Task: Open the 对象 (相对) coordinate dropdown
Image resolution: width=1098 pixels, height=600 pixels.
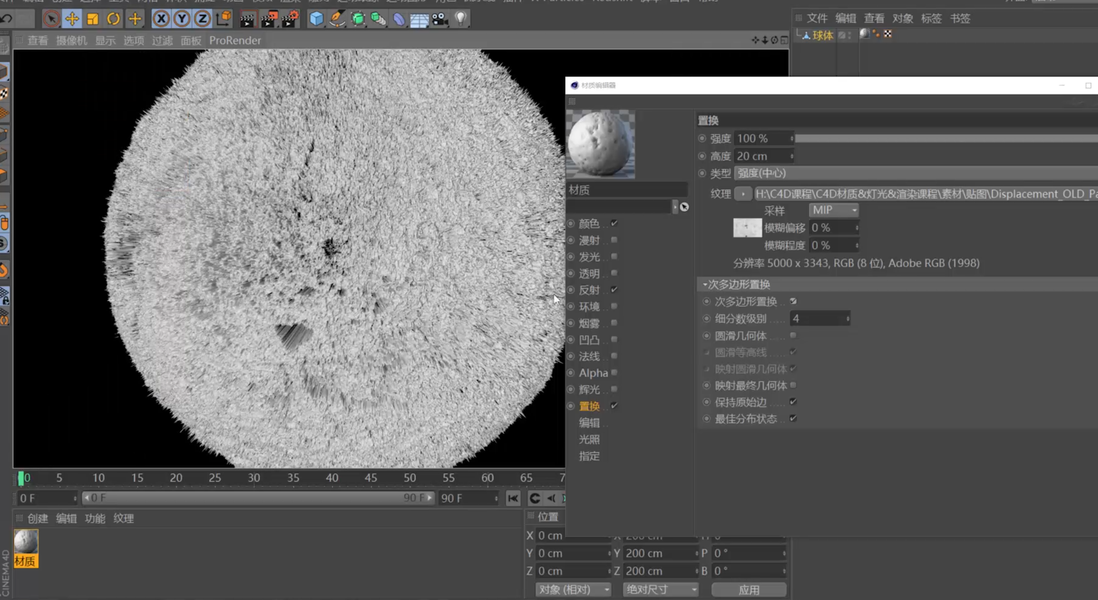Action: pos(573,590)
